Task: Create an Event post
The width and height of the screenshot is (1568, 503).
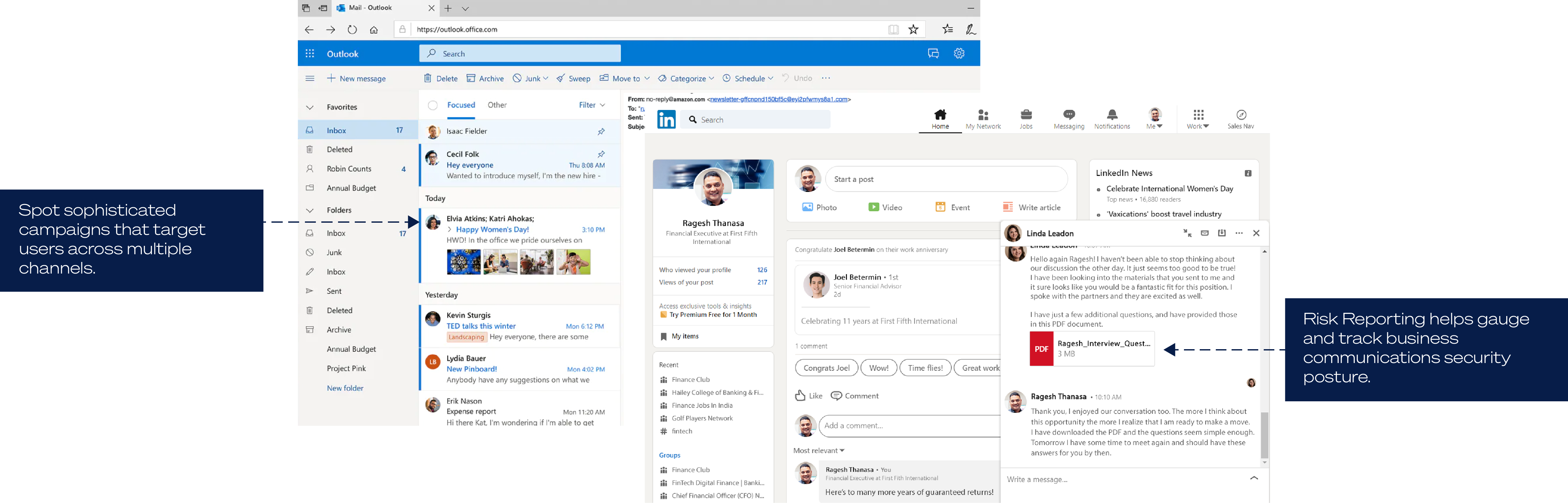Action: [953, 207]
